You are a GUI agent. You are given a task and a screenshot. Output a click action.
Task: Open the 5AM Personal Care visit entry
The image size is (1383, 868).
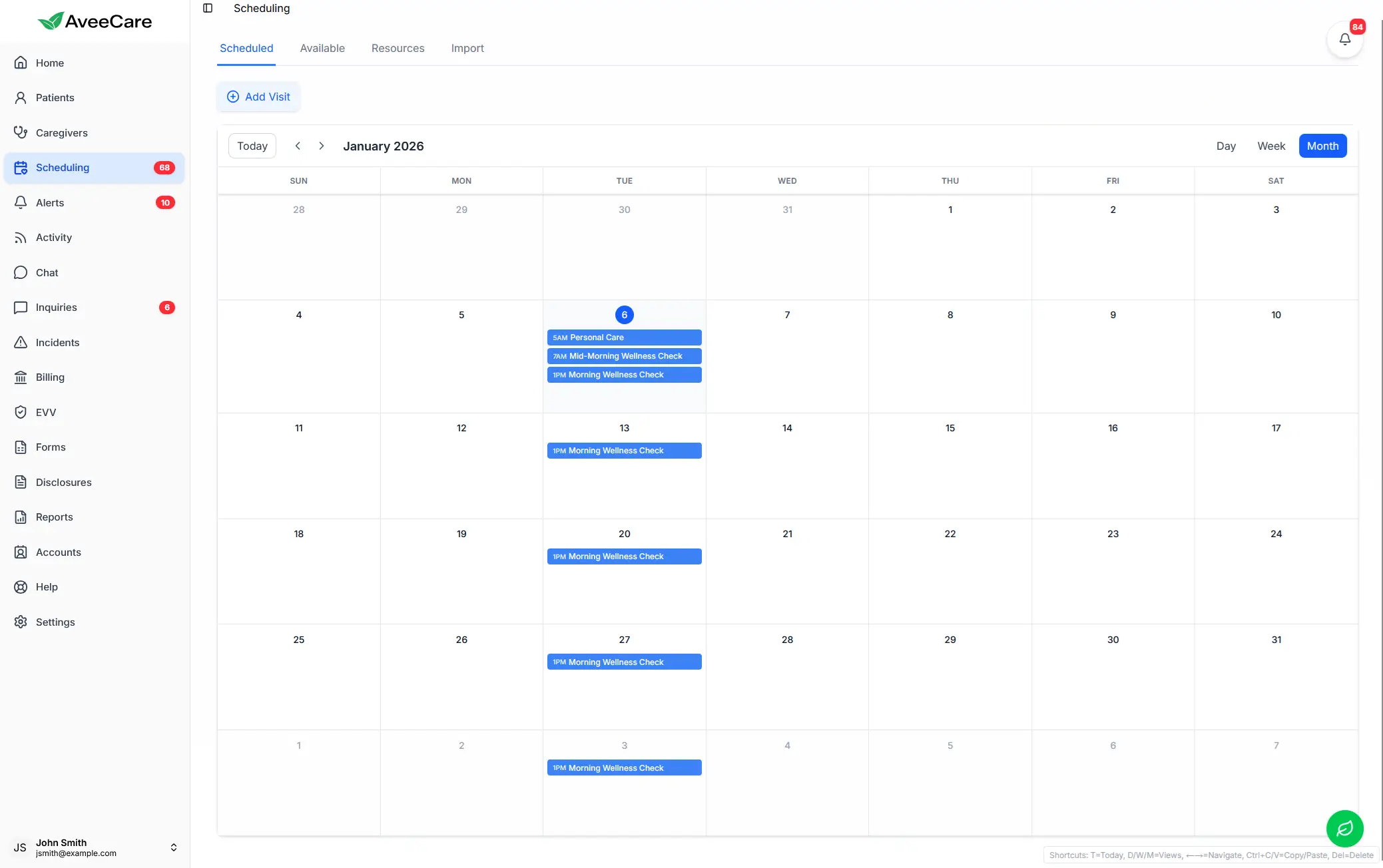pos(623,337)
